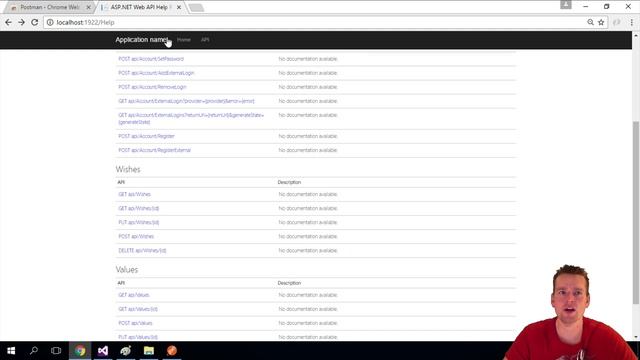This screenshot has width=640, height=360.
Task: Open GET api/Account/ExternalLogin provider link
Action: coord(186,101)
